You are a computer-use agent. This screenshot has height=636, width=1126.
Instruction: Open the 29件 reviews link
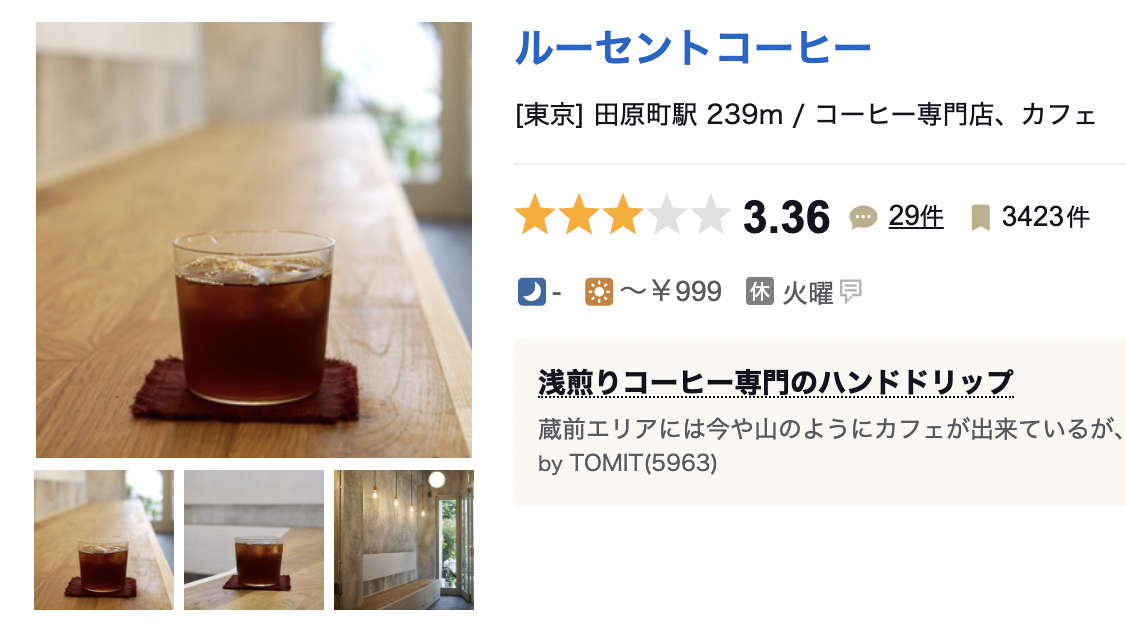pos(916,216)
